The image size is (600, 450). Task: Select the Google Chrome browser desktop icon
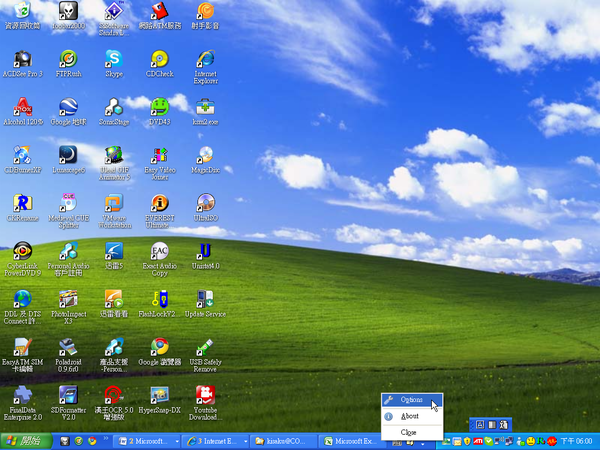tap(160, 352)
